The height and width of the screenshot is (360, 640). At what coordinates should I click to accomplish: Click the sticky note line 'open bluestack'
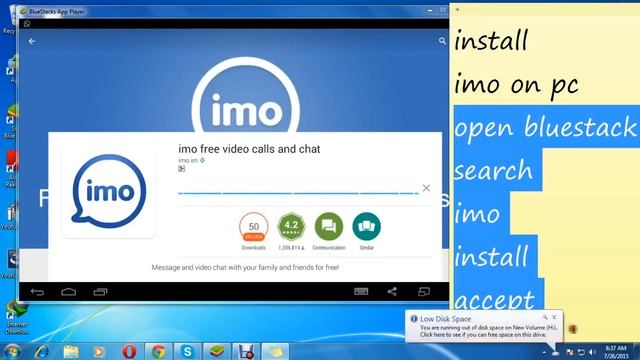coord(545,127)
